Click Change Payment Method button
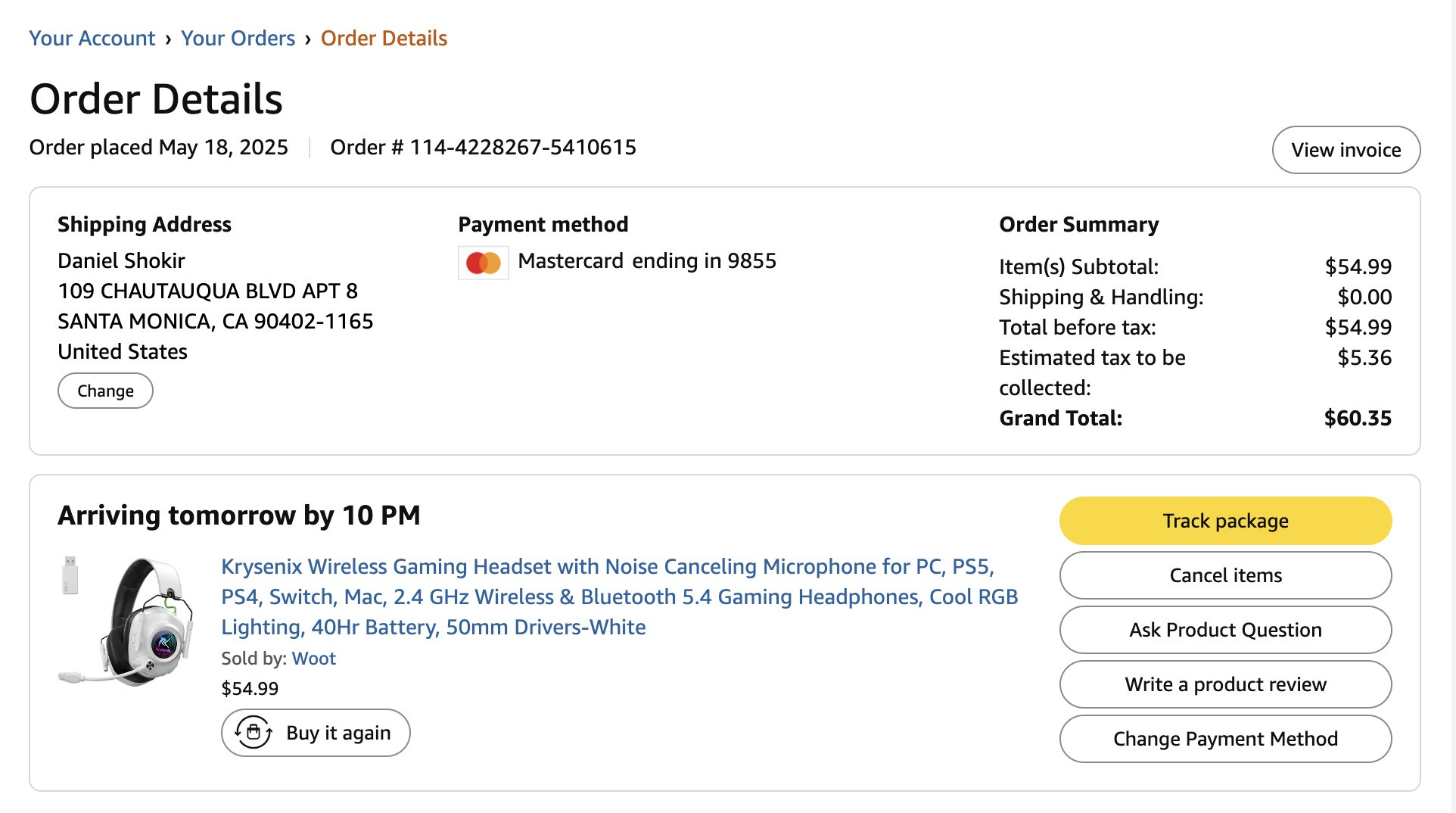Screen dimensions: 1456x813 1225,739
